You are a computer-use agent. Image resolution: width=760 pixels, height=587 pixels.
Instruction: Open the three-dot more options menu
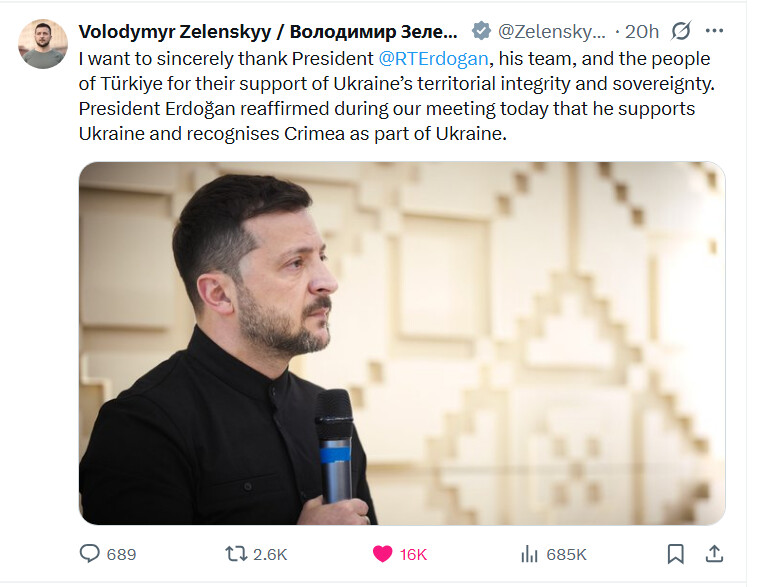(714, 31)
